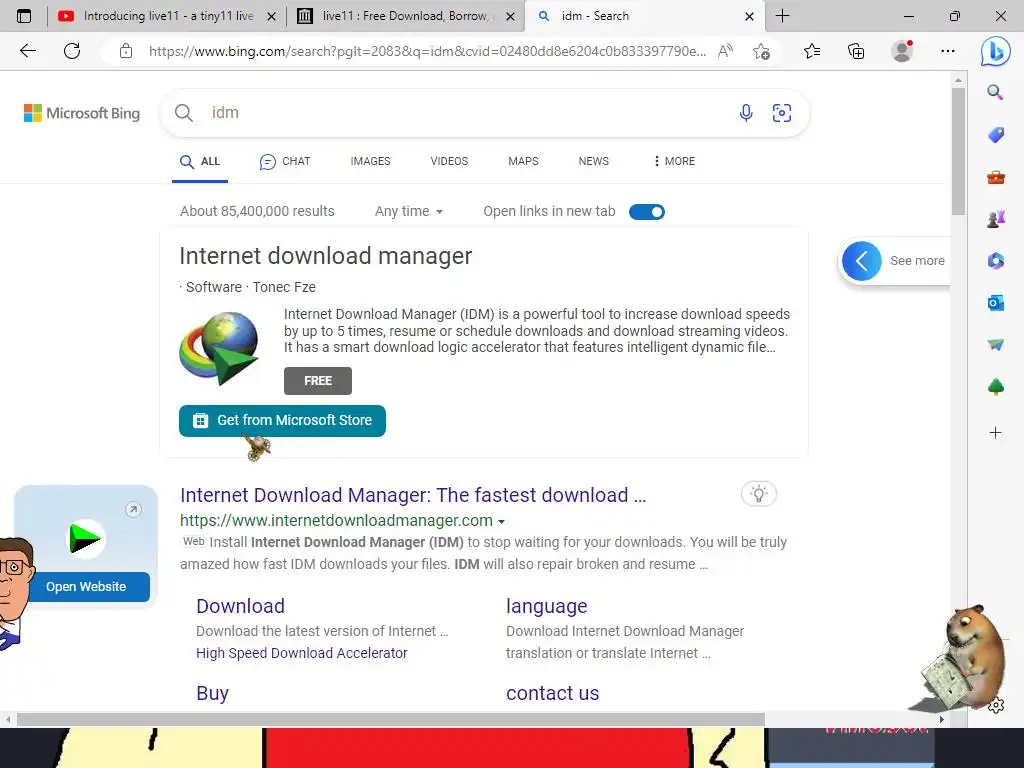Open the Drop paper plane icon in sidebar
Viewport: 1024px width, 768px height.
coord(995,345)
